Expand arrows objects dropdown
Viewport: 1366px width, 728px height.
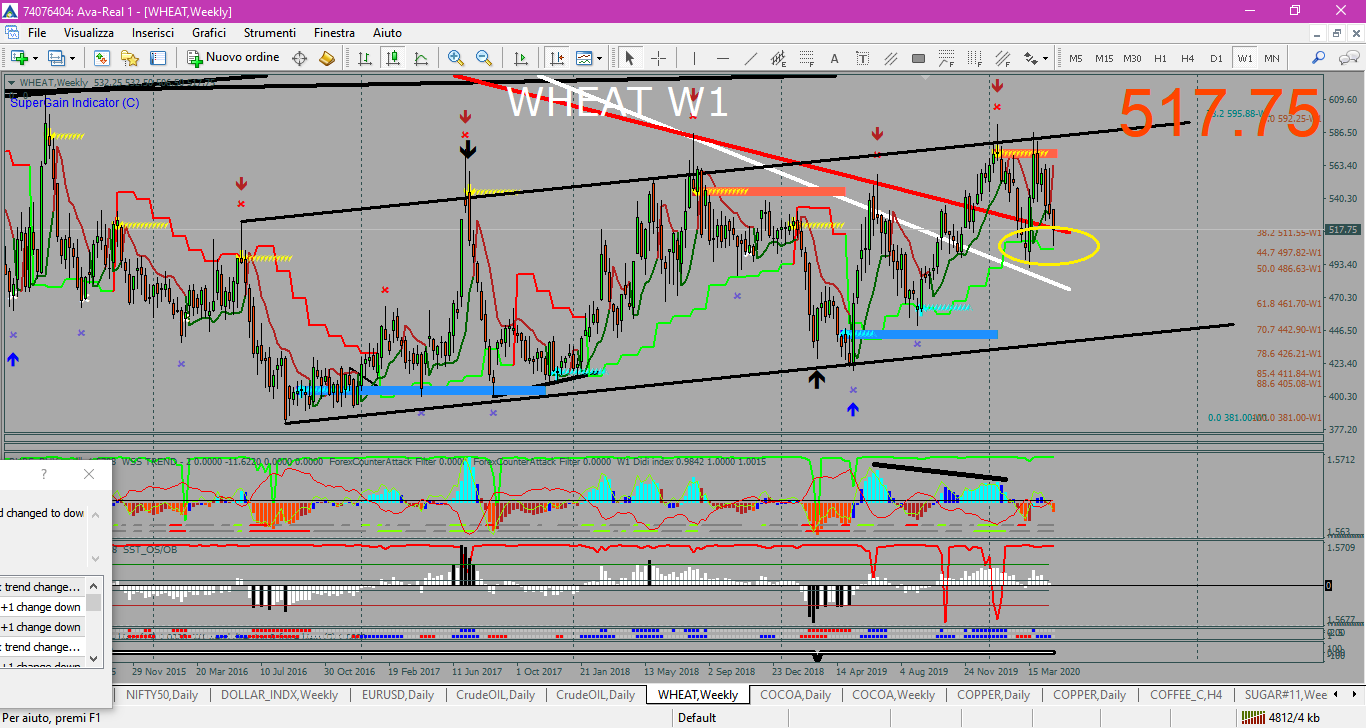(1045, 58)
